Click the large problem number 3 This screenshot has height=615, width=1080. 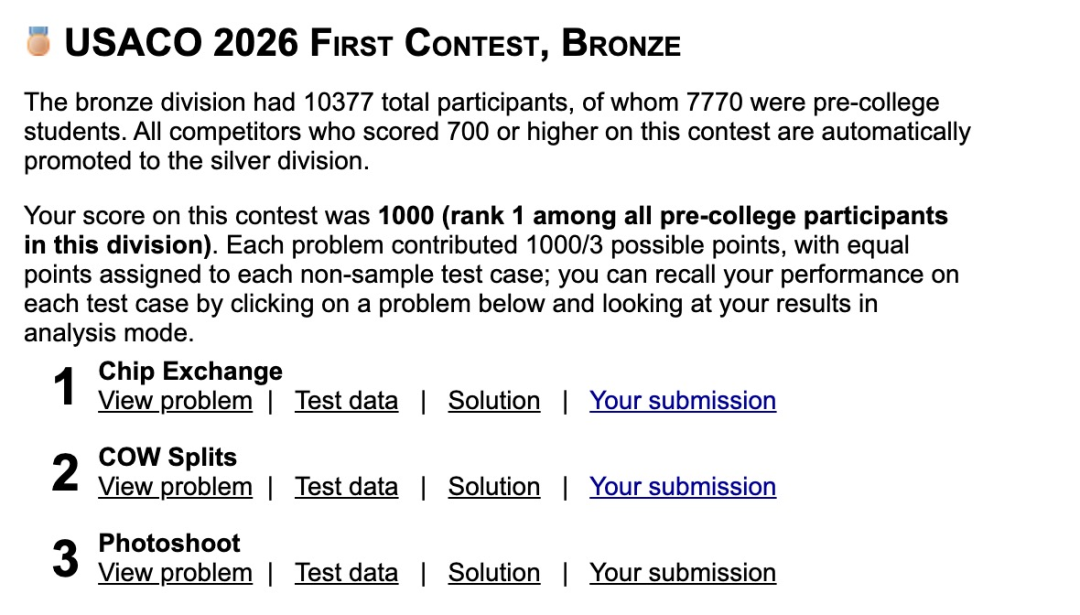[x=65, y=559]
